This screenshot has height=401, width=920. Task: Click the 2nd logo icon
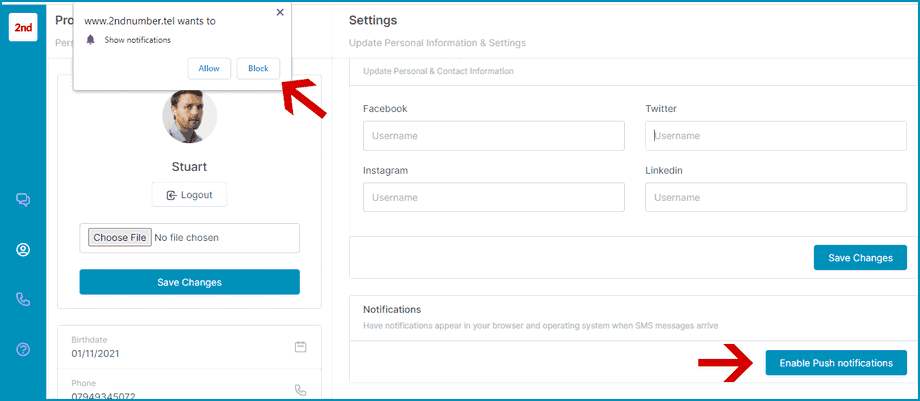click(x=23, y=27)
